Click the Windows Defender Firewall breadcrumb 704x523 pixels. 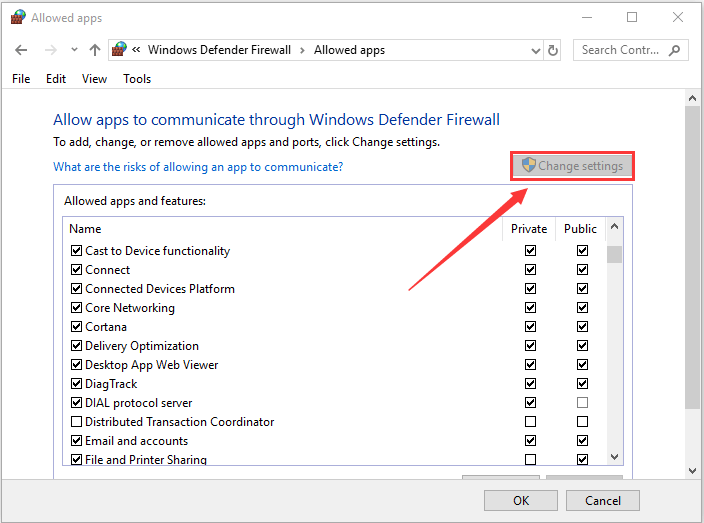click(x=219, y=50)
